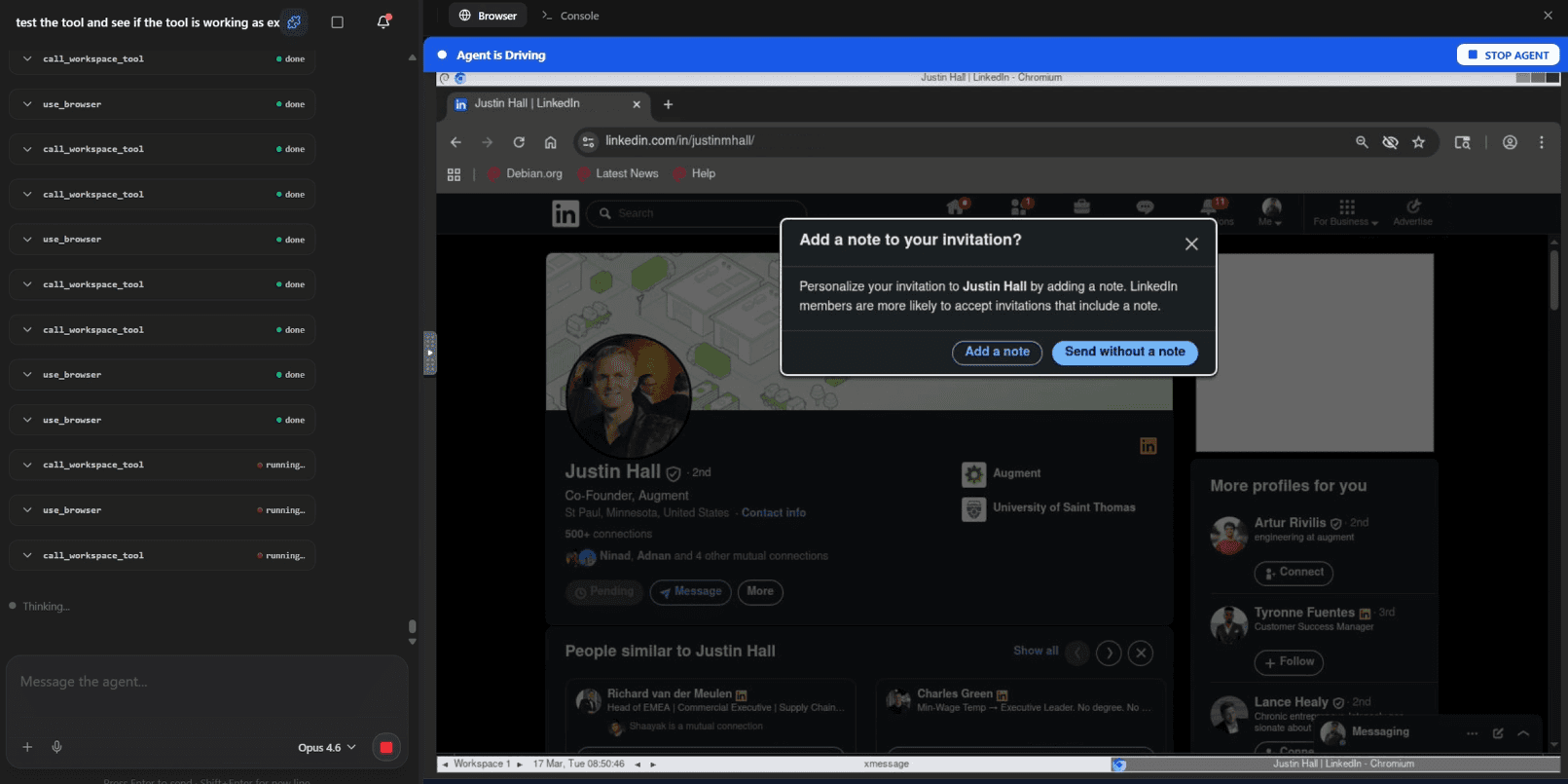
Task: Close the Add a note invitation dialog
Action: (x=1191, y=244)
